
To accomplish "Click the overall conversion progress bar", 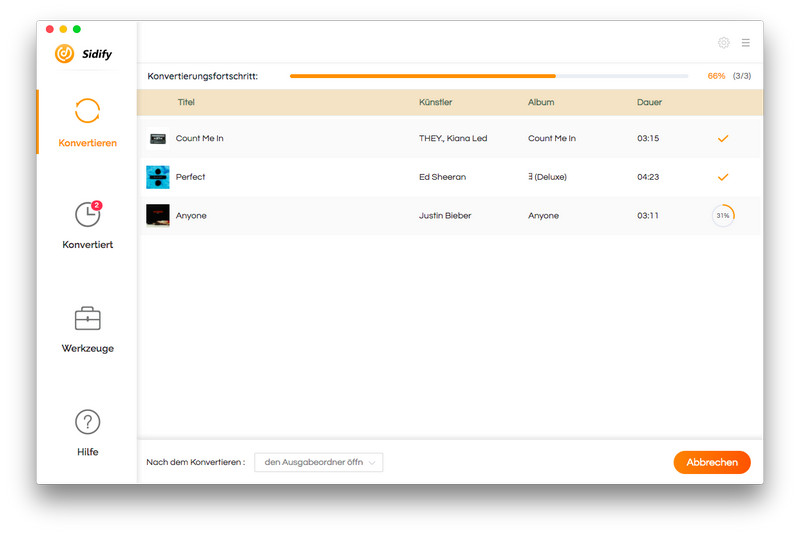I will pos(489,76).
